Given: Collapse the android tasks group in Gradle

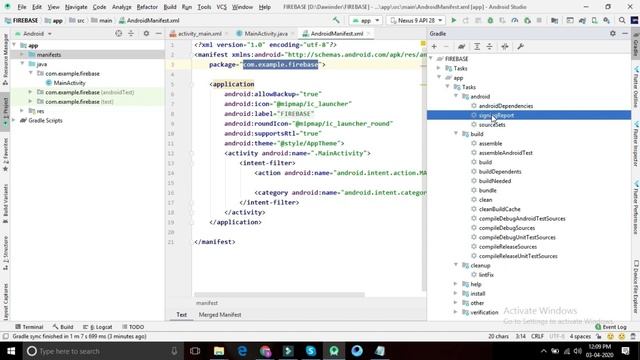Looking at the screenshot, I should click(456, 96).
